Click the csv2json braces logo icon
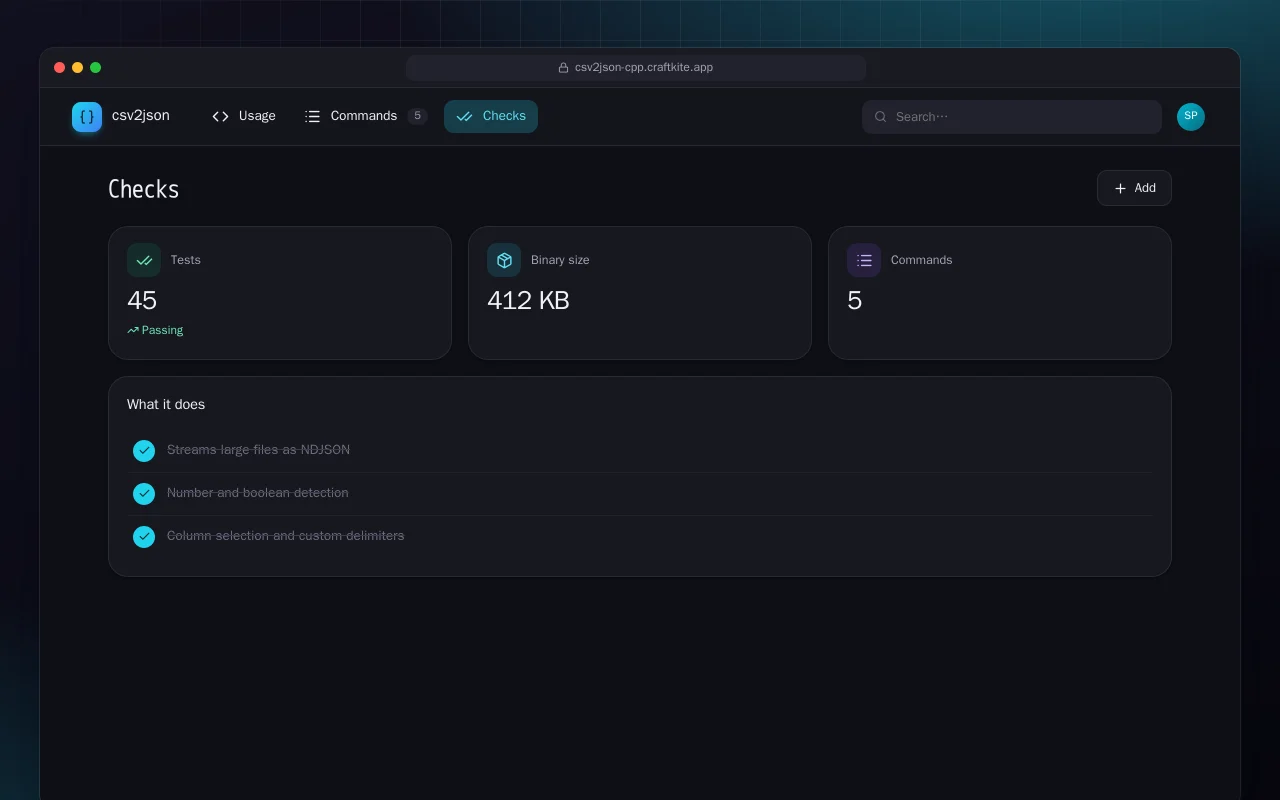The height and width of the screenshot is (800, 1280). point(87,117)
